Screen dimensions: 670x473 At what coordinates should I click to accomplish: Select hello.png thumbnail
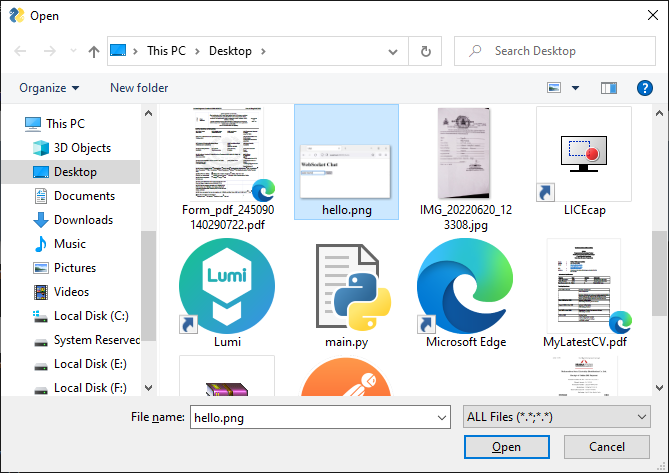[347, 162]
